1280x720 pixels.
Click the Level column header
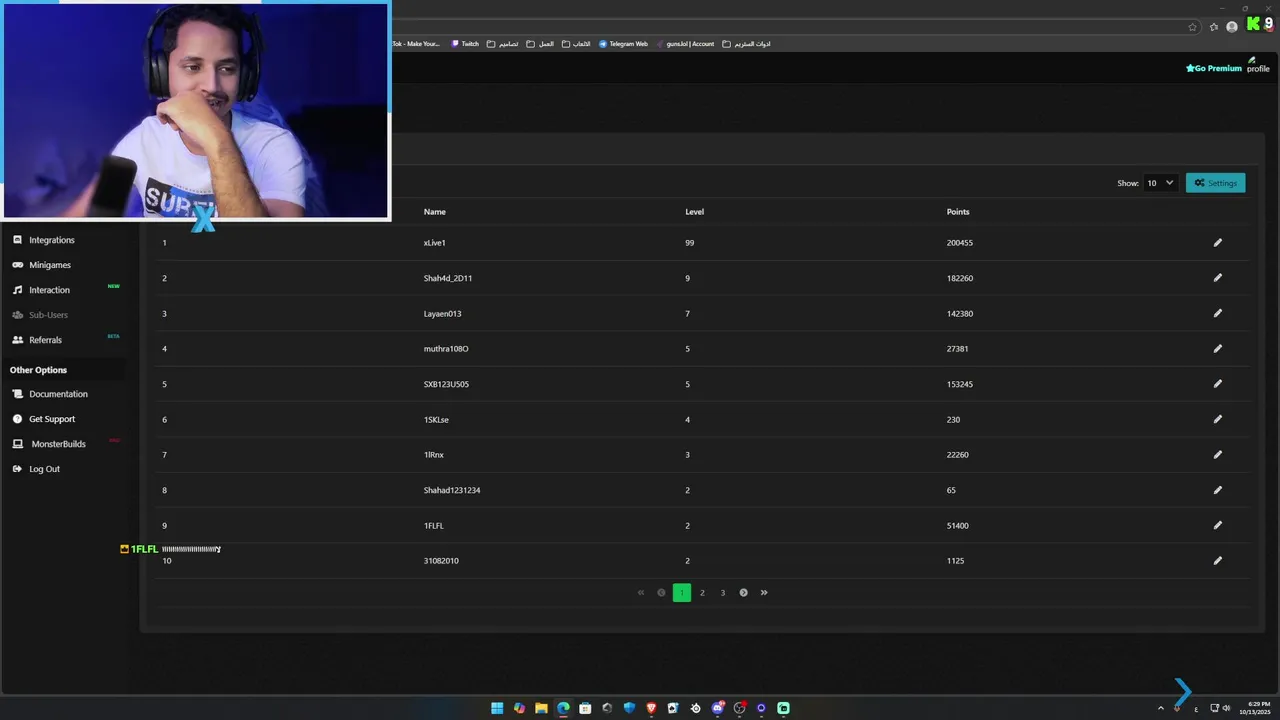pos(694,212)
